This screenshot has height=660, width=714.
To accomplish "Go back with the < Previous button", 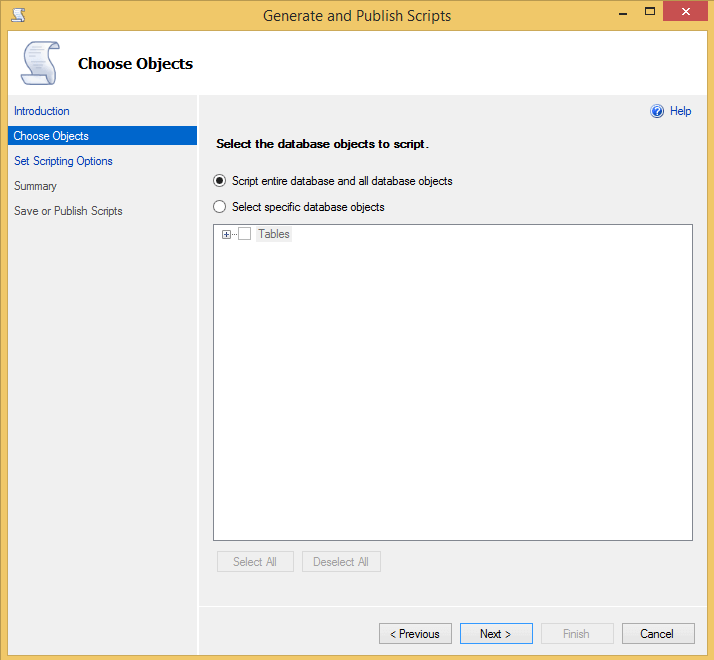I will (415, 634).
